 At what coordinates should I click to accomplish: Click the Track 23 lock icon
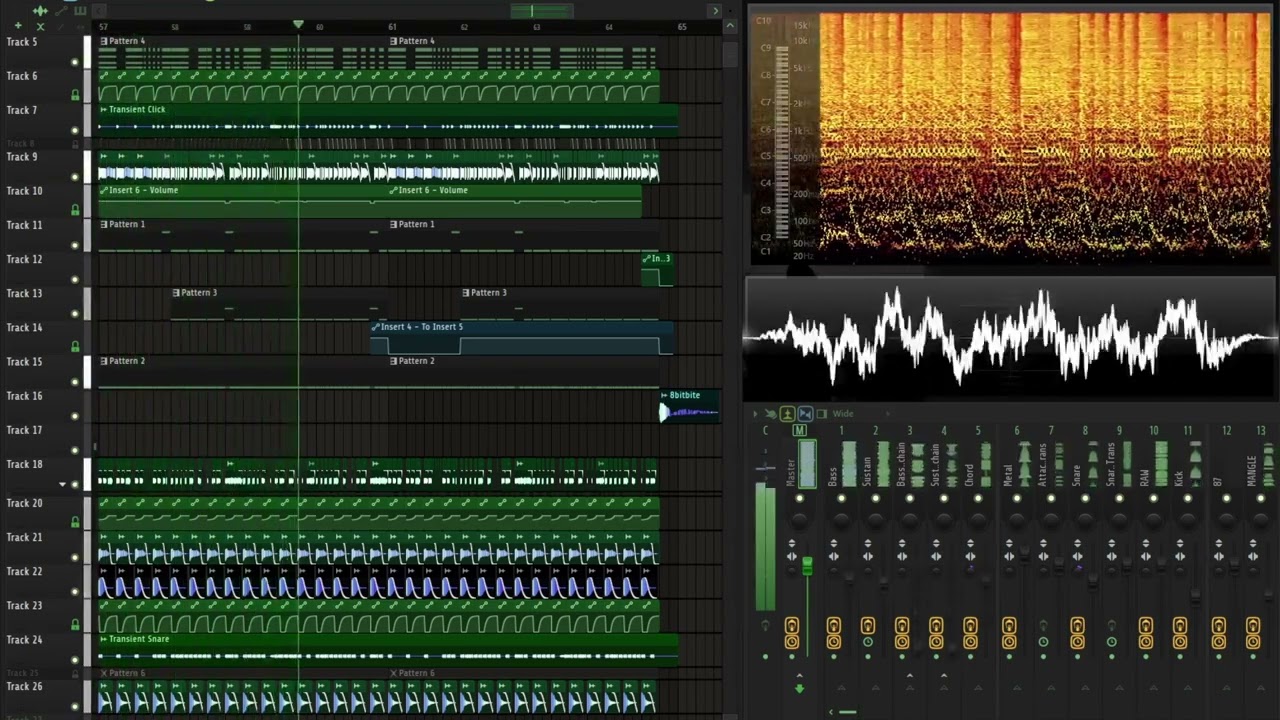point(75,625)
